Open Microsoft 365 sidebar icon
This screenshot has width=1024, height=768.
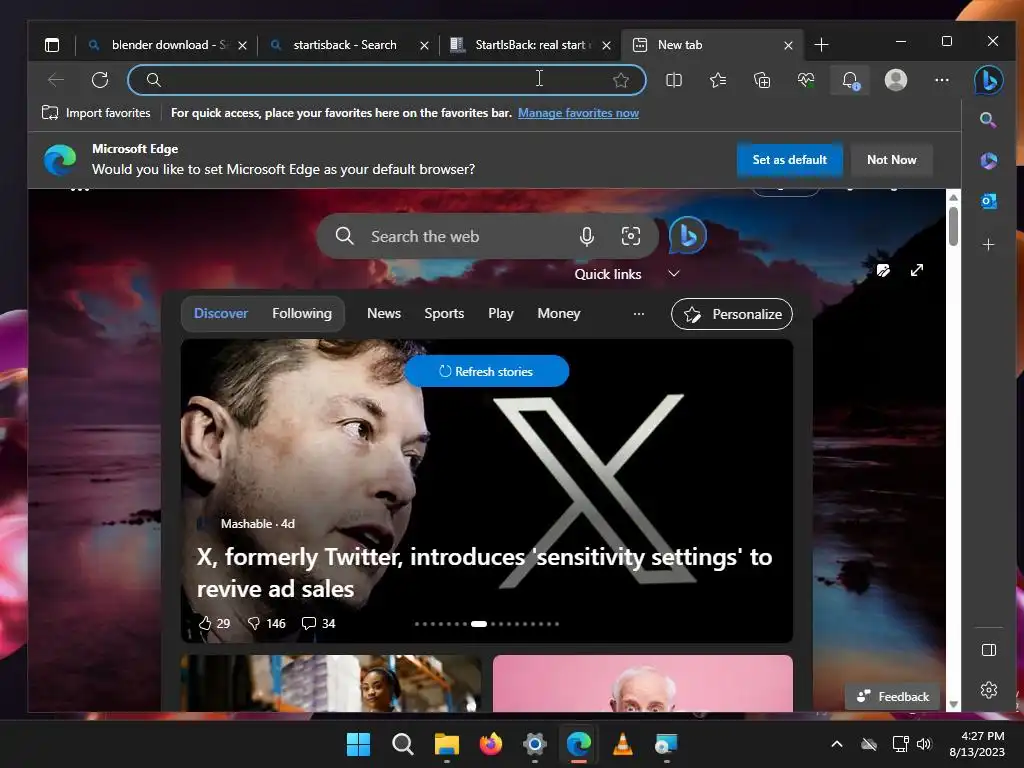tap(988, 161)
